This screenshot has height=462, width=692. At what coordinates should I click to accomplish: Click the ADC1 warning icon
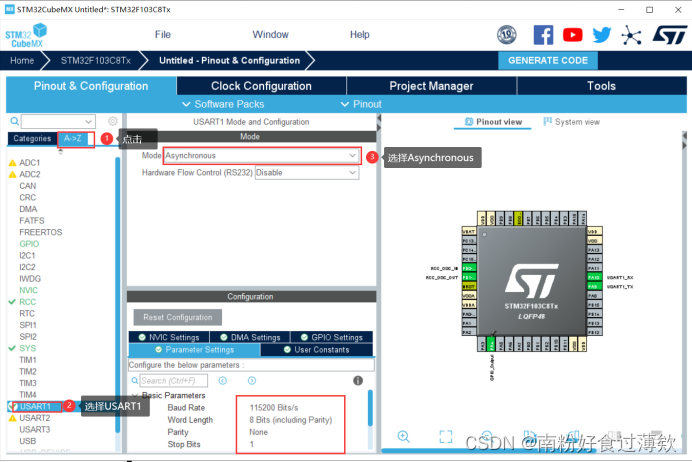[x=12, y=163]
